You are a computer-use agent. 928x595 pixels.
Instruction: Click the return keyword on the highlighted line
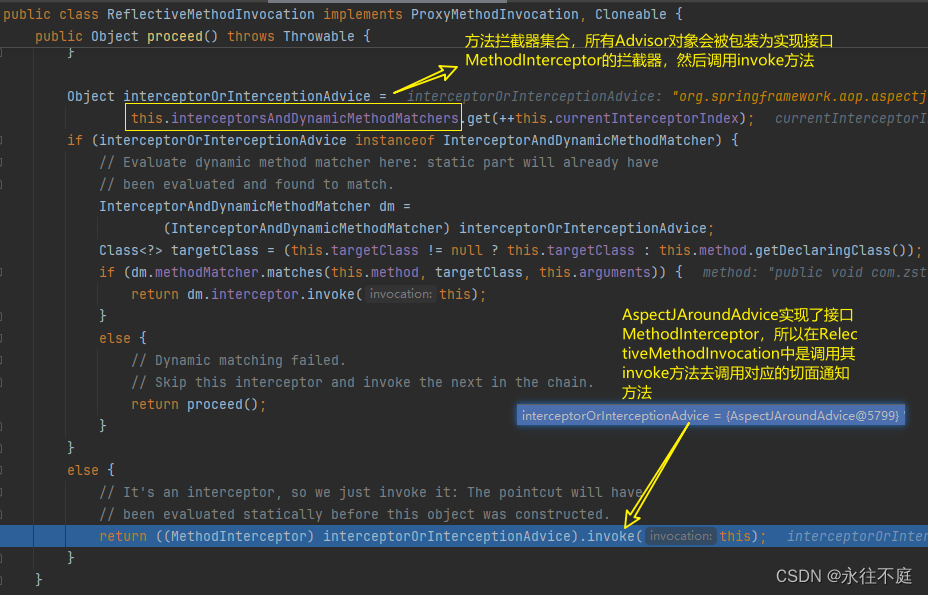[123, 536]
